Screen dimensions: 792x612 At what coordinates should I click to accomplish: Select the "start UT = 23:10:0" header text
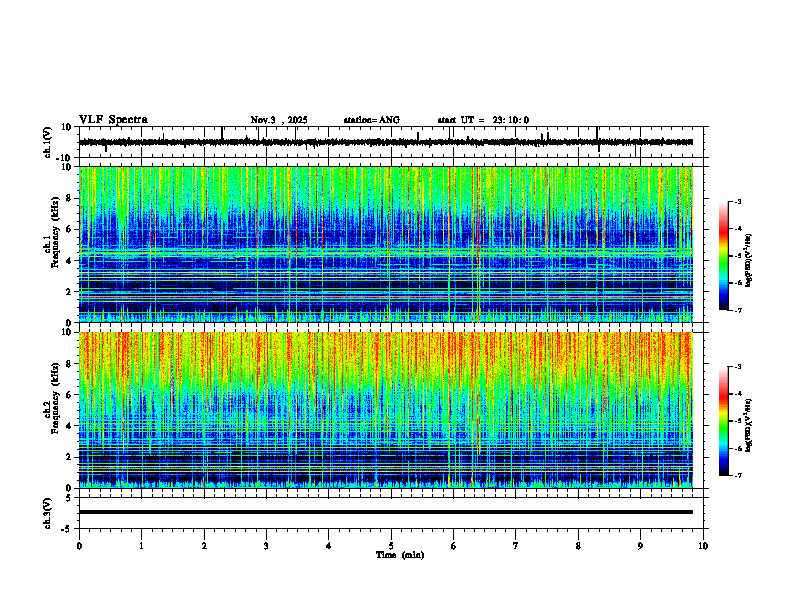coord(483,120)
